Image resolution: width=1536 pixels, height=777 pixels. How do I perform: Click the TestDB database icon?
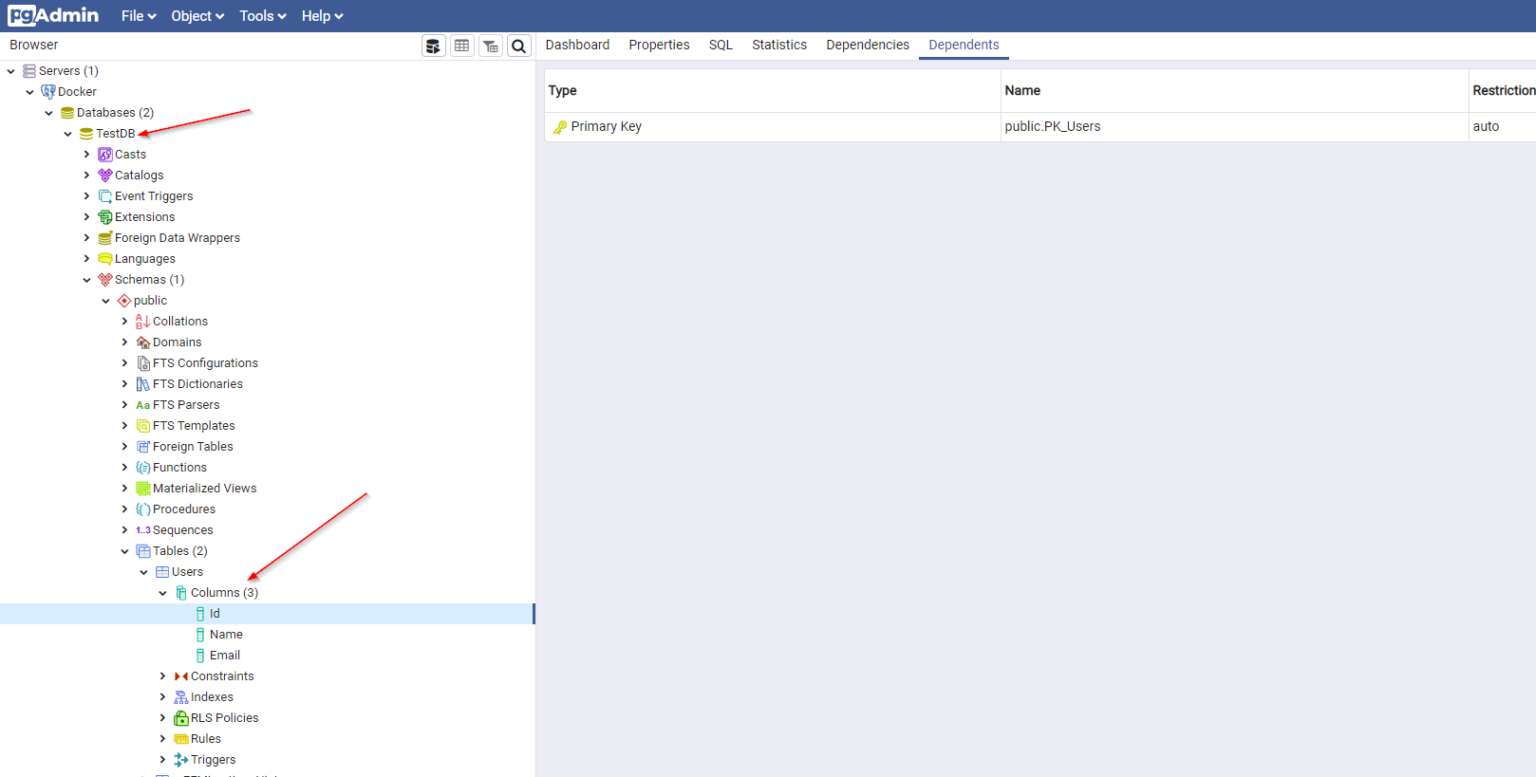[x=86, y=134]
